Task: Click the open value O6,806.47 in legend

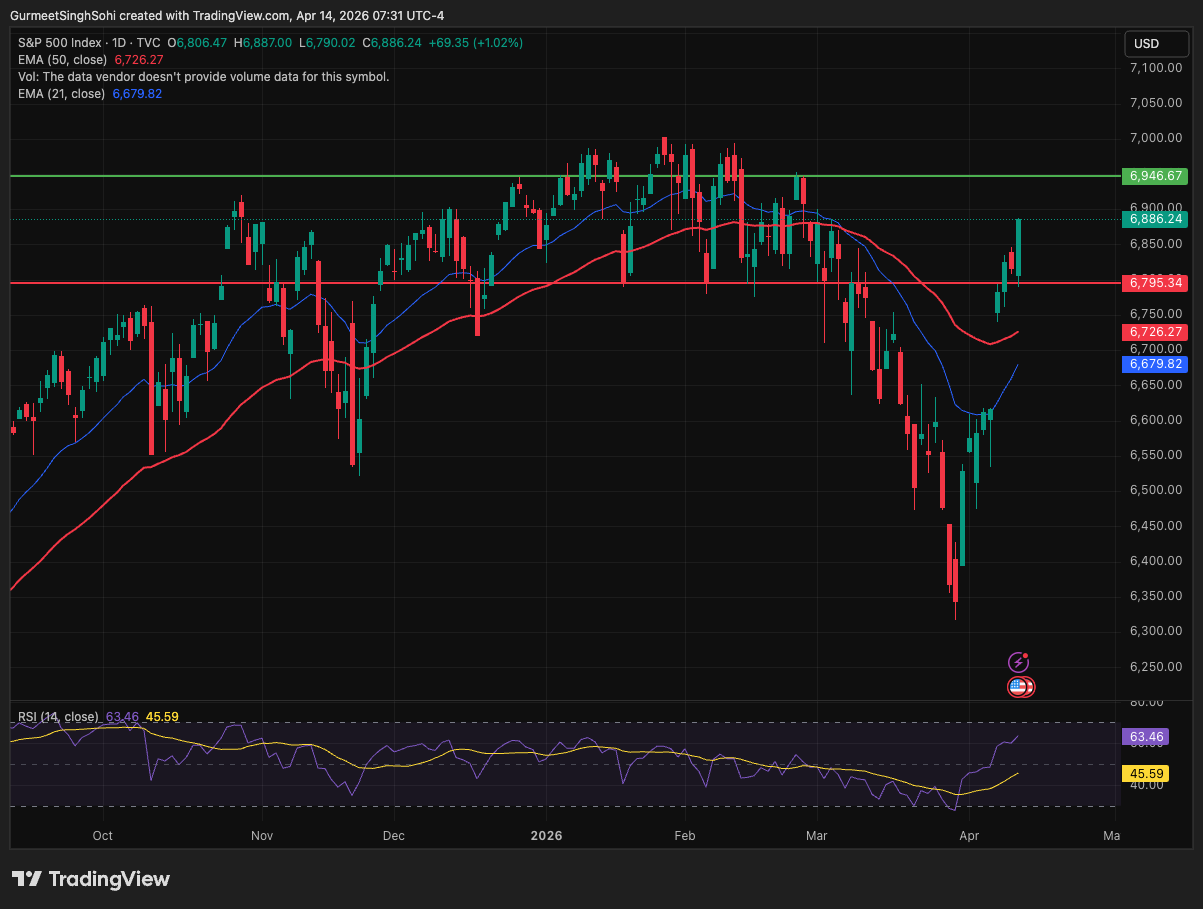Action: 197,43
